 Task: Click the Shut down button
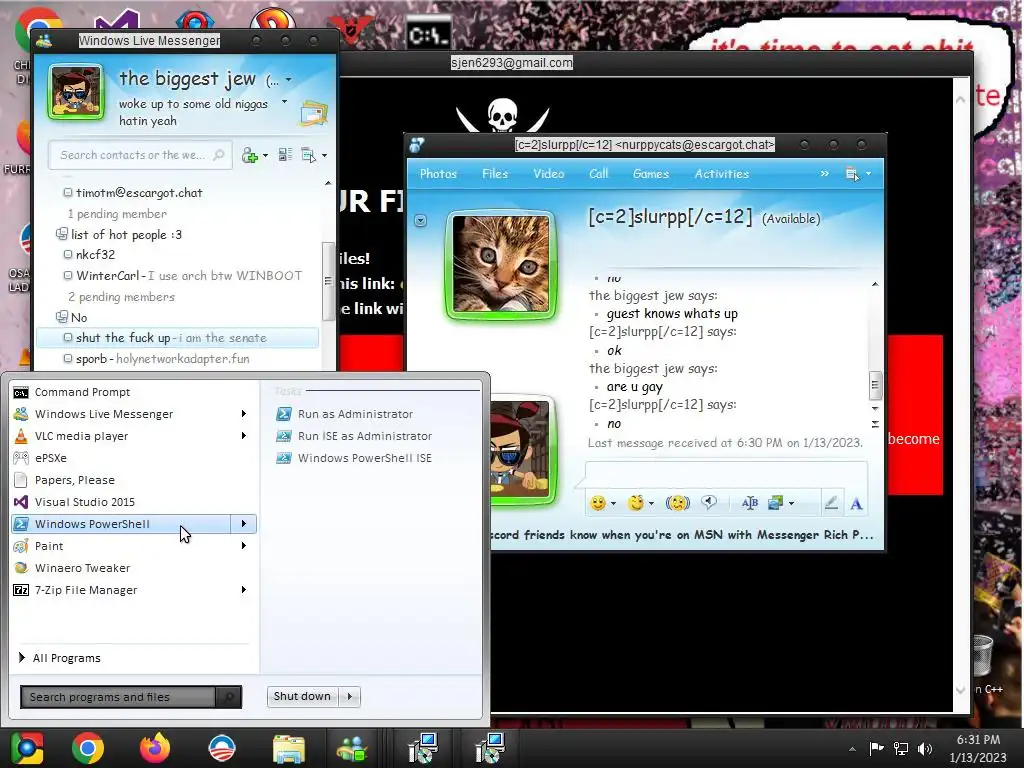click(x=302, y=696)
